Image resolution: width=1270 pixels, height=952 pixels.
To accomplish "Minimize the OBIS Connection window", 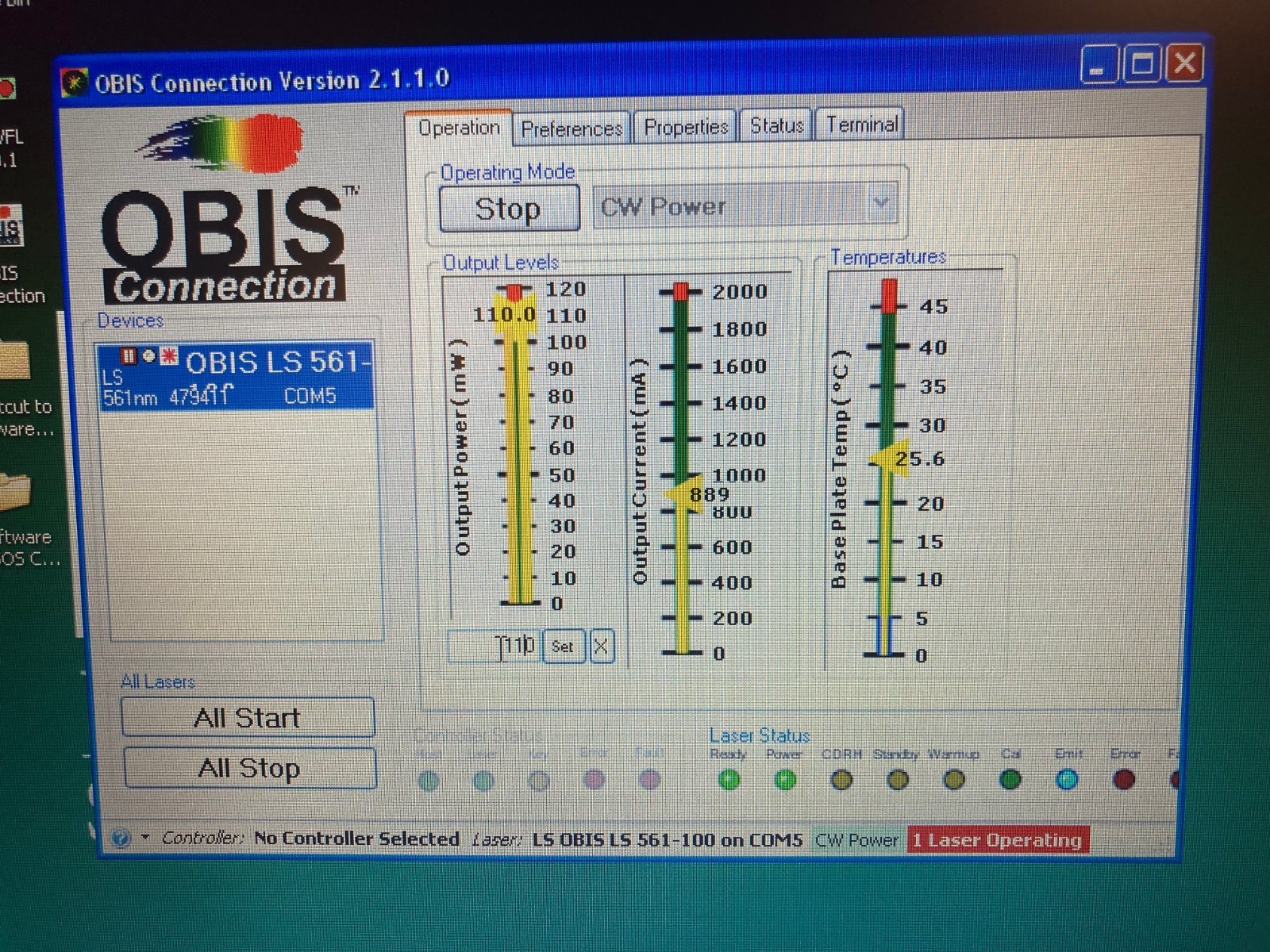I will click(x=1100, y=63).
